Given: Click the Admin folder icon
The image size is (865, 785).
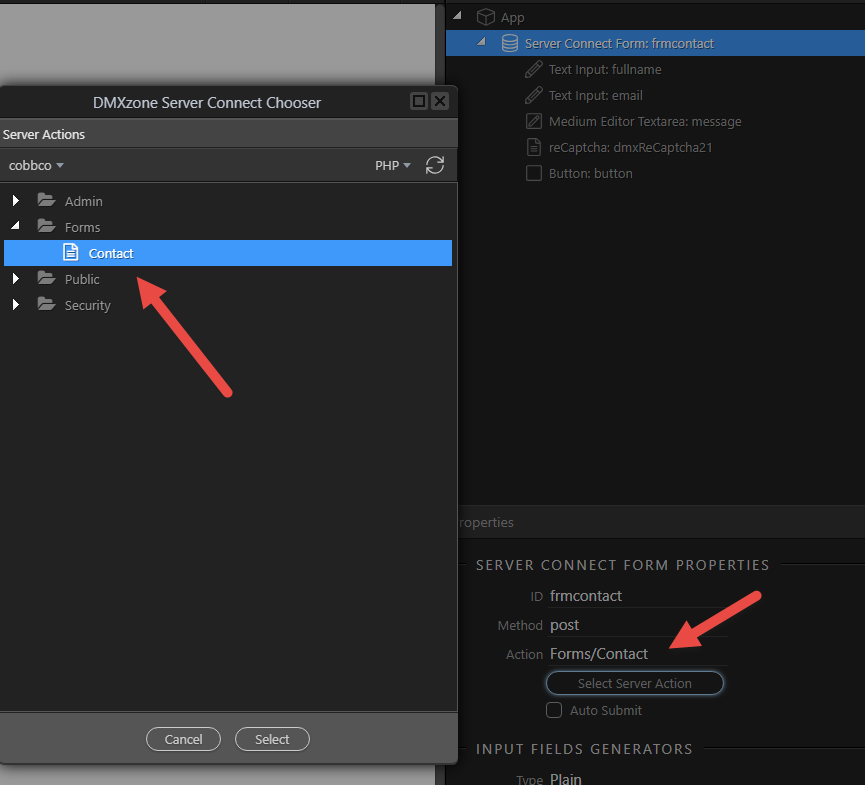Looking at the screenshot, I should 46,200.
